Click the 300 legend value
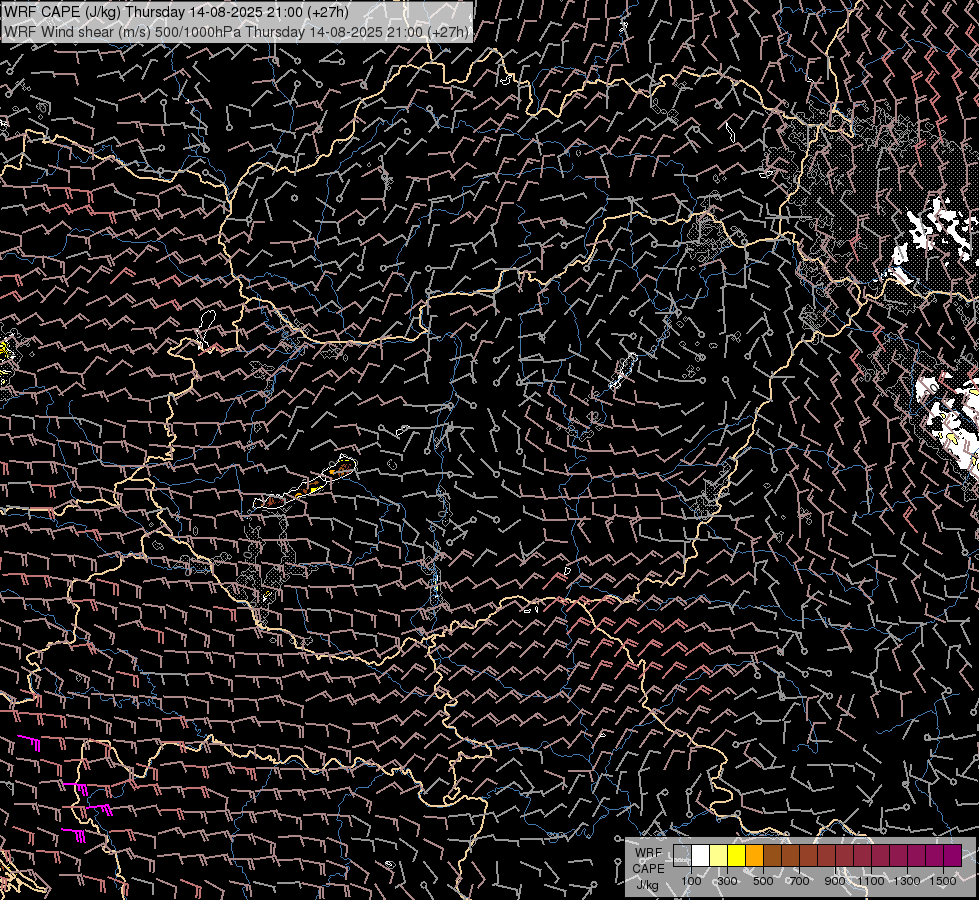The height and width of the screenshot is (900, 979). (727, 881)
